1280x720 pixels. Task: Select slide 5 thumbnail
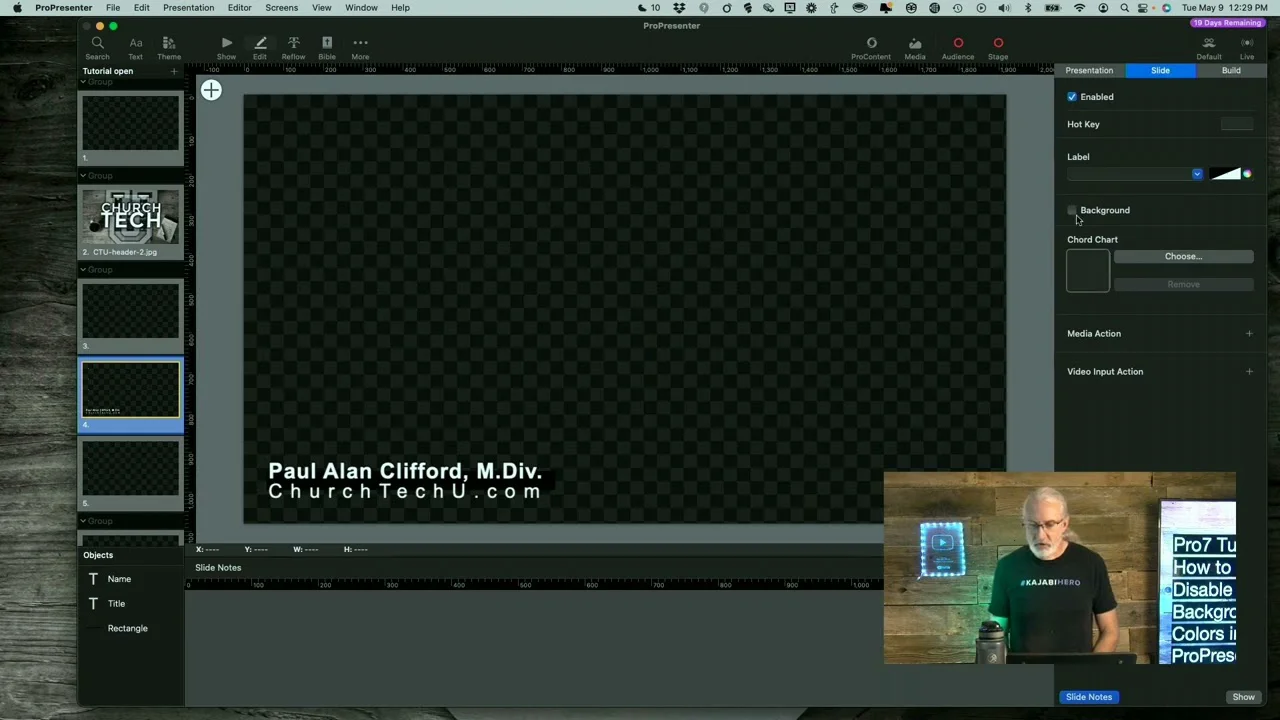[131, 468]
